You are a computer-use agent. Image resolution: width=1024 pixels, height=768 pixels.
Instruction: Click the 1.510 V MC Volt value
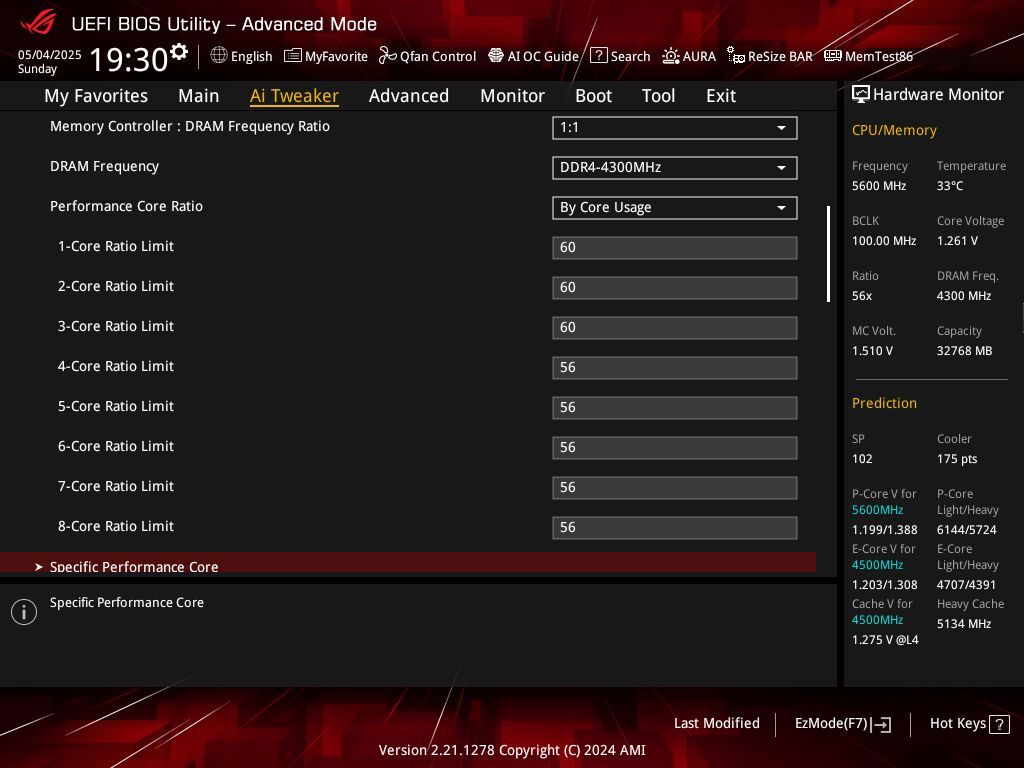coord(872,351)
